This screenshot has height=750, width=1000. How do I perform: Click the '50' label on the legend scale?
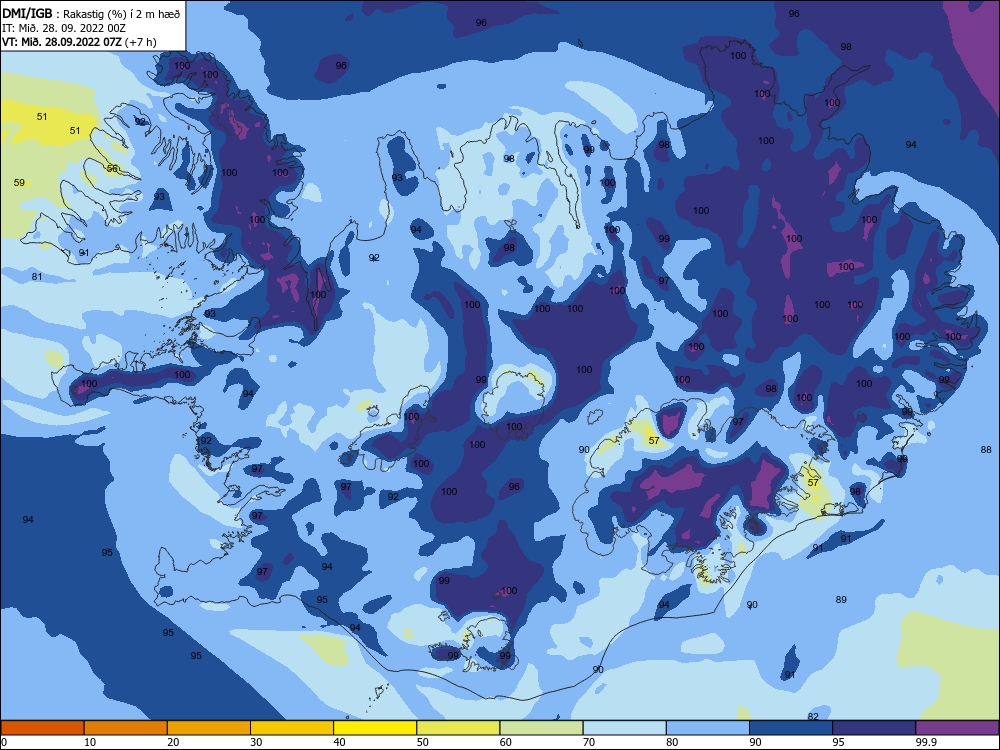coord(422,742)
